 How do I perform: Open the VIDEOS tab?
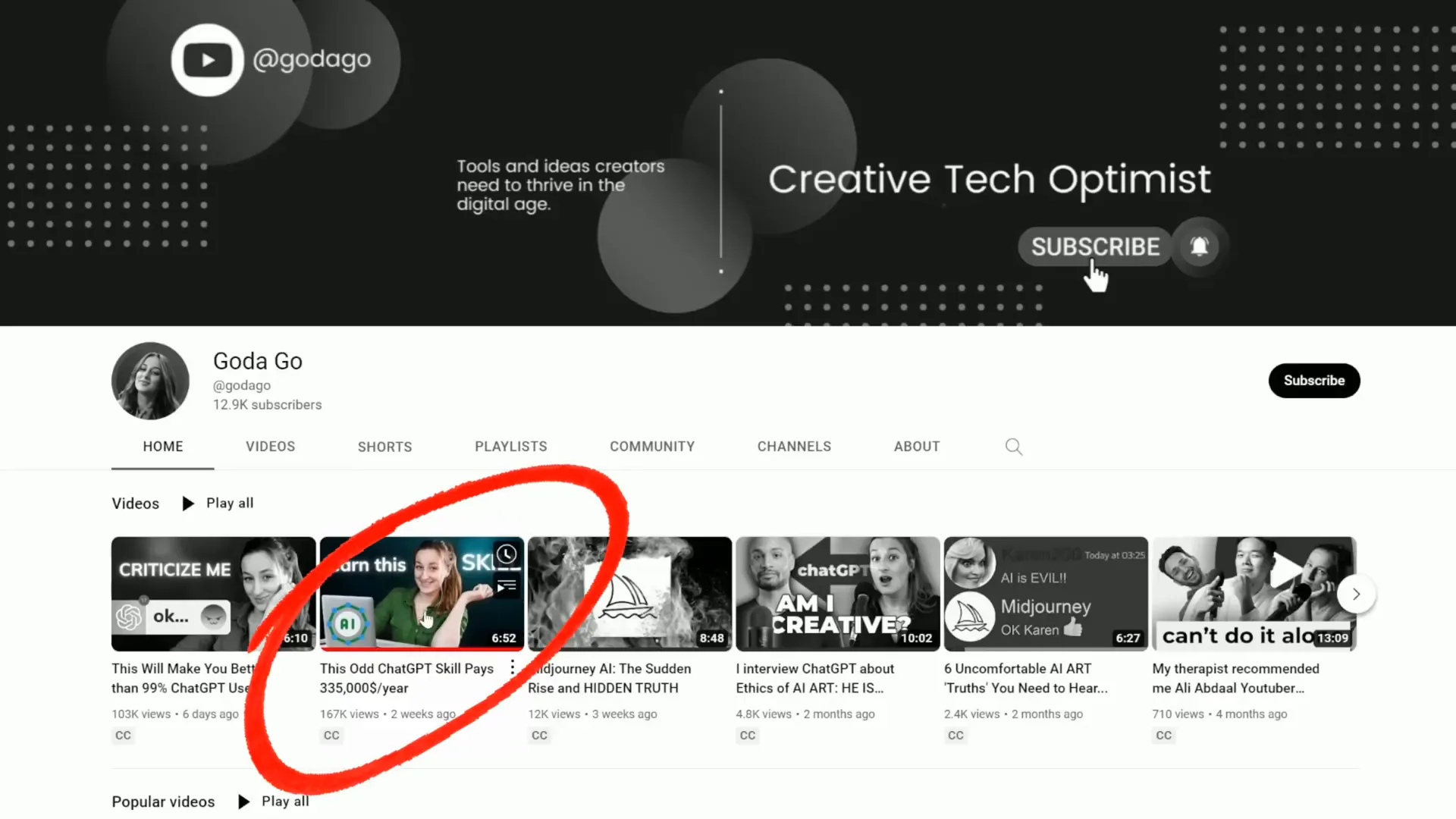(271, 447)
